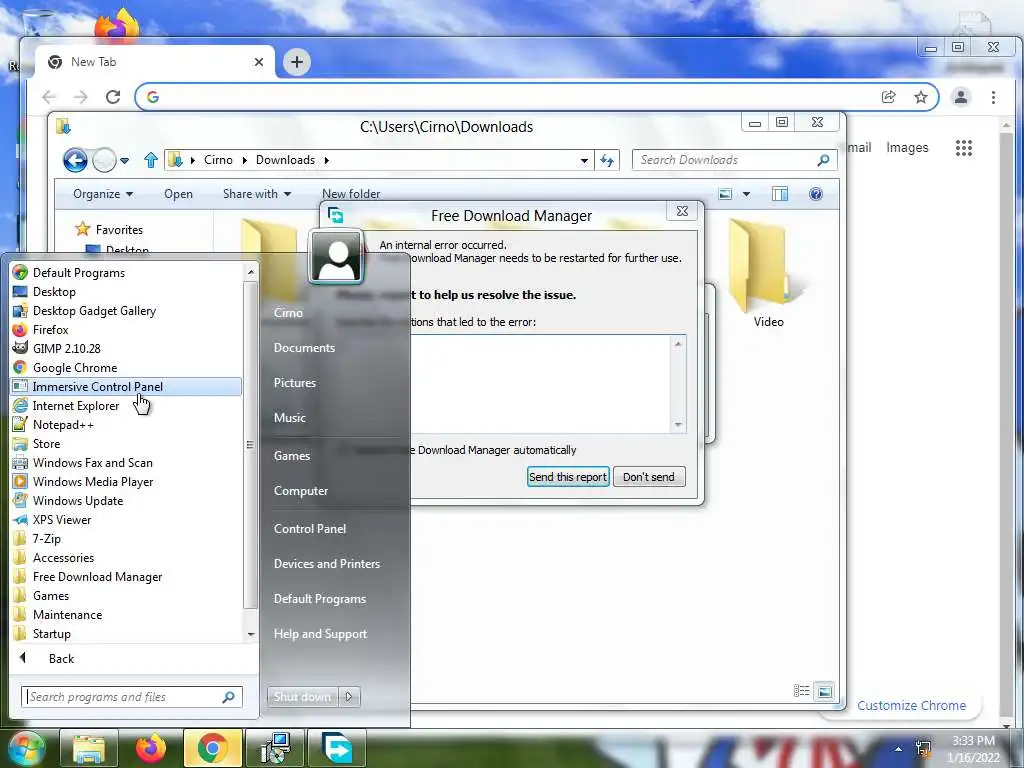
Task: Open the Share with menu
Action: point(257,194)
